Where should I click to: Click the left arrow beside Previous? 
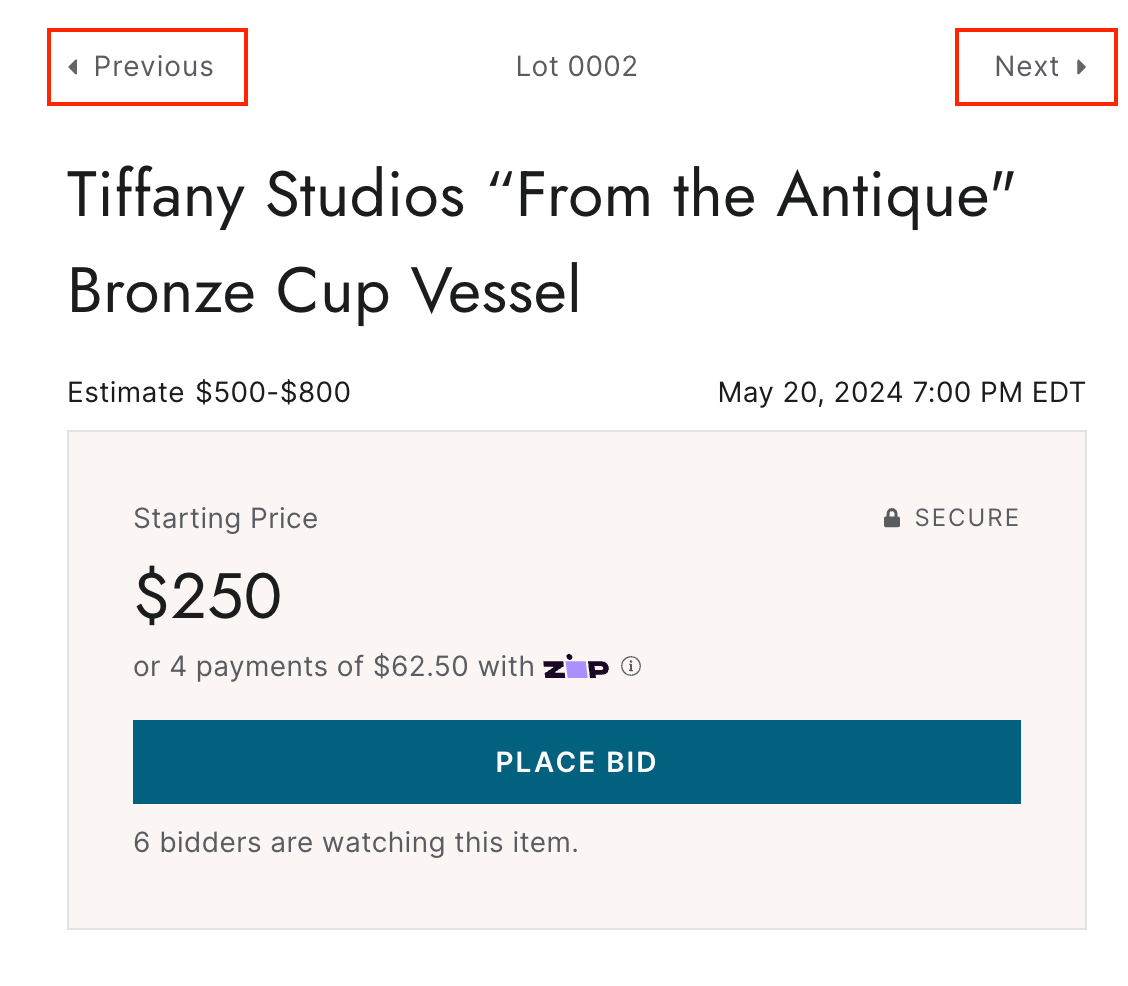pos(72,67)
